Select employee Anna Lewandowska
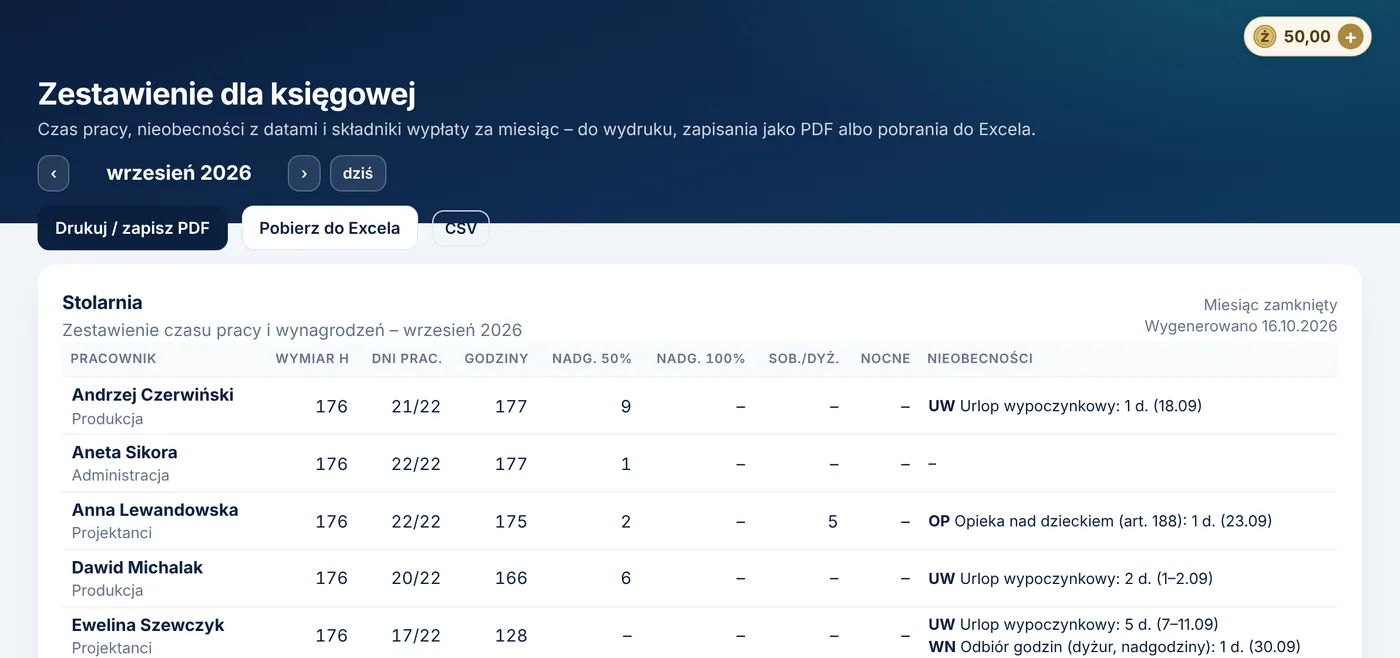 point(155,510)
